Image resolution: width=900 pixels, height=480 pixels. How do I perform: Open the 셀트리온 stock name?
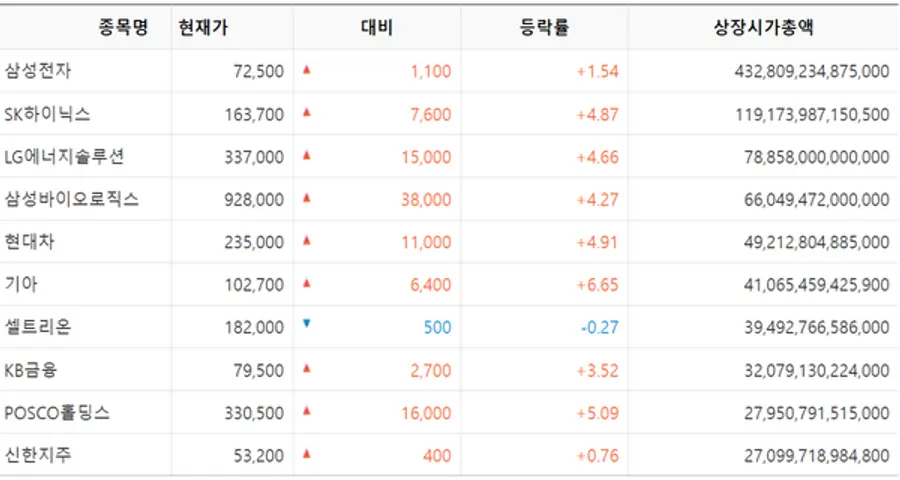point(38,327)
